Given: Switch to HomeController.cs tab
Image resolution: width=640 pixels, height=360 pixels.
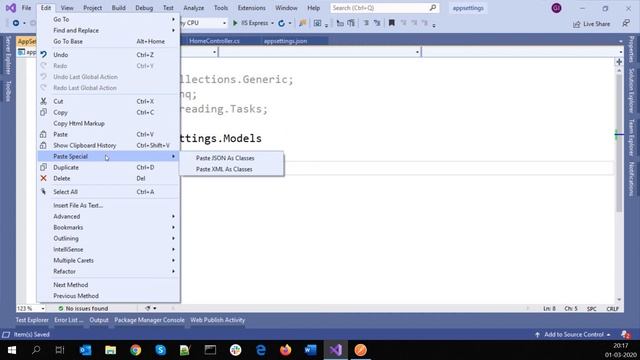Looking at the screenshot, I should pyautogui.click(x=215, y=41).
